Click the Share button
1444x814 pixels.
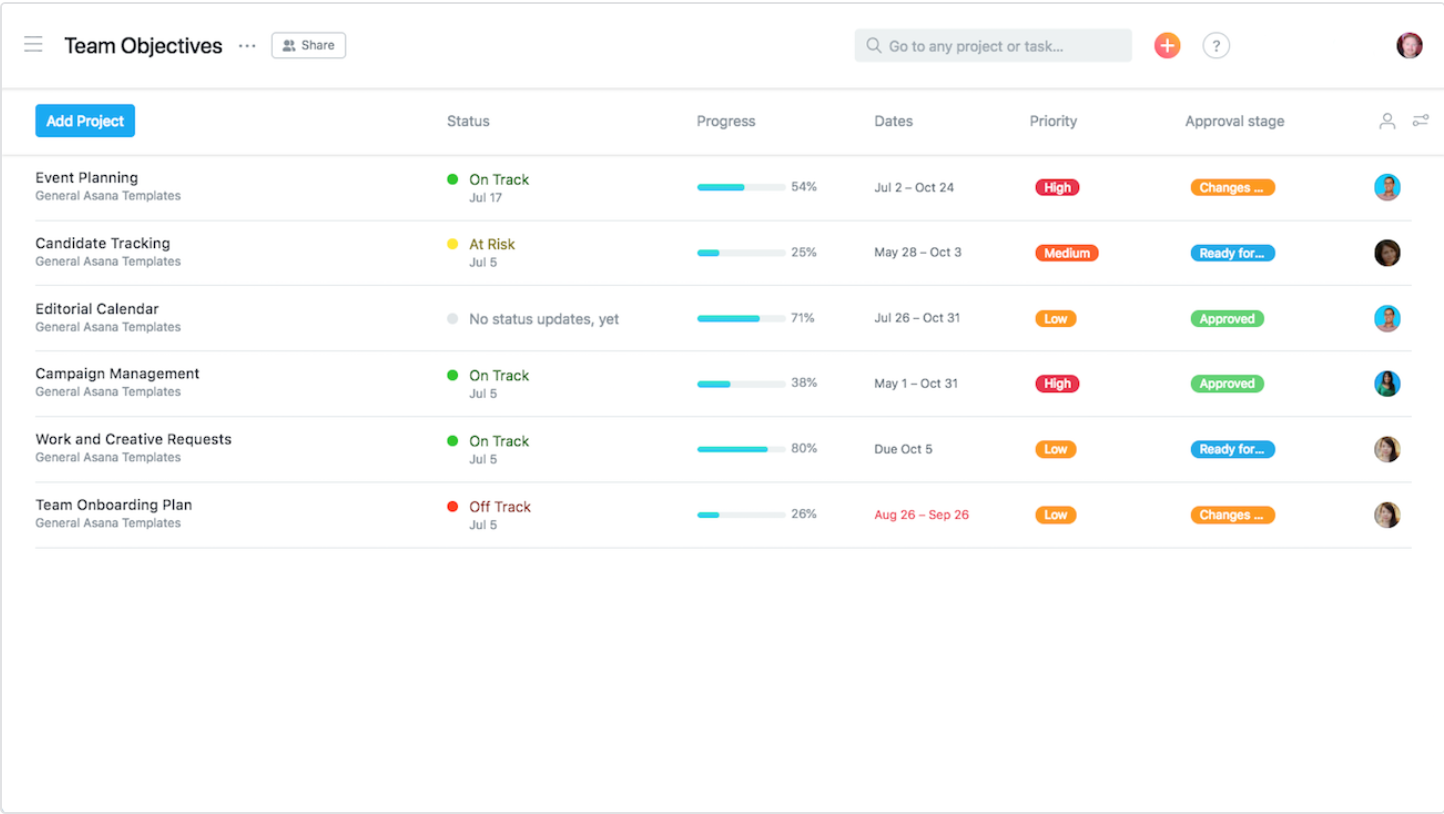coord(308,45)
